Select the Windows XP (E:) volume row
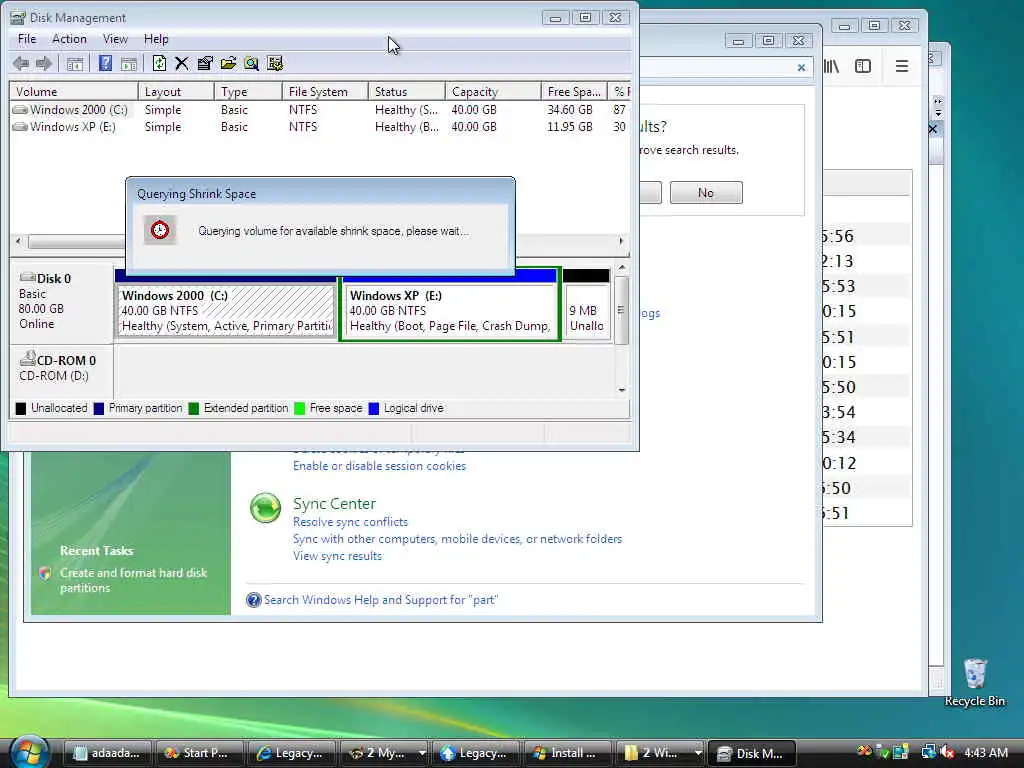The image size is (1024, 768). click(x=319, y=127)
